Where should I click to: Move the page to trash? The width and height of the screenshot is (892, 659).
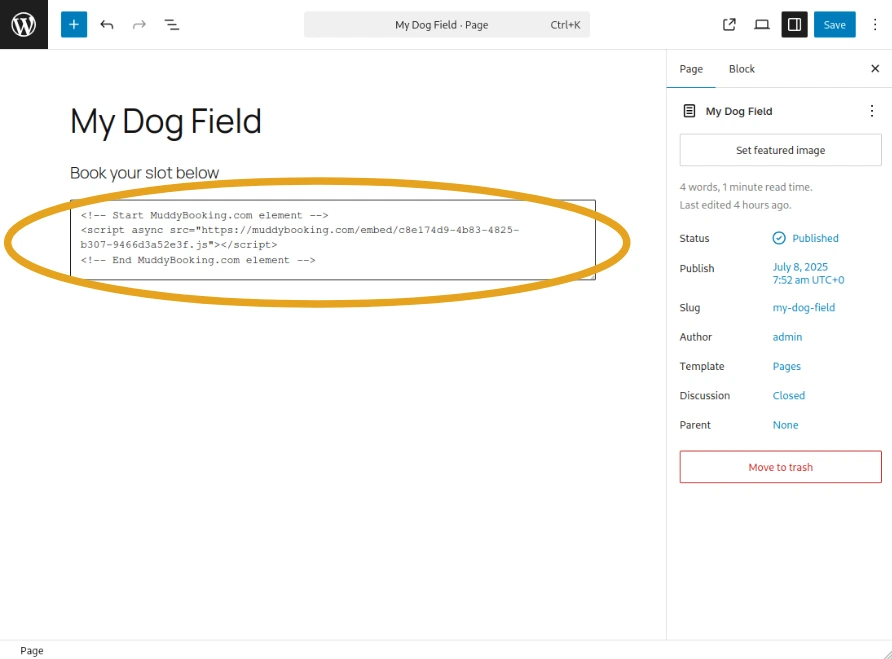780,466
